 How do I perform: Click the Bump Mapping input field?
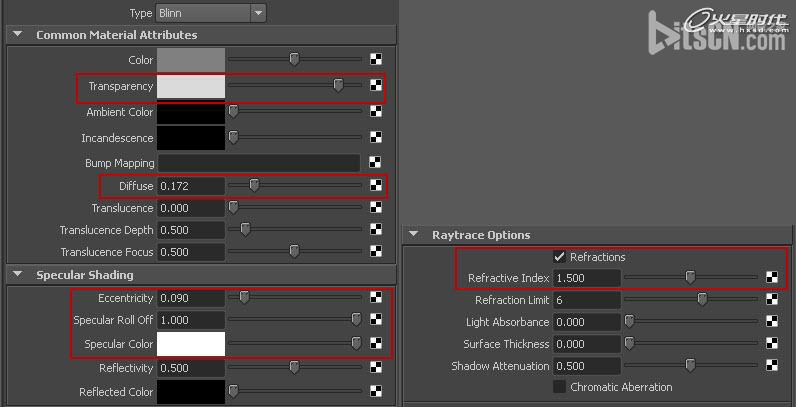pyautogui.click(x=258, y=163)
